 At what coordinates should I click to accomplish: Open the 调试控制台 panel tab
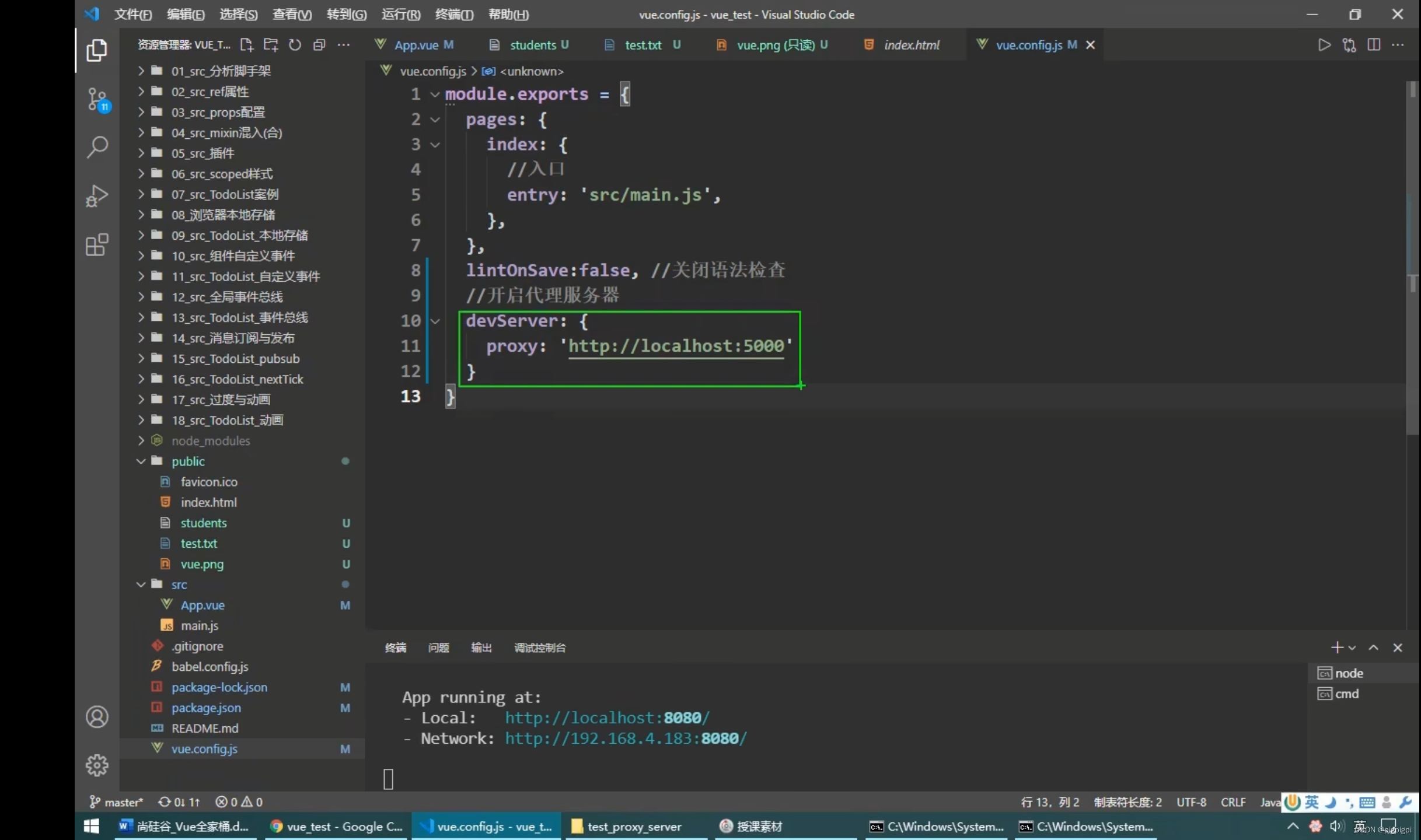click(540, 647)
